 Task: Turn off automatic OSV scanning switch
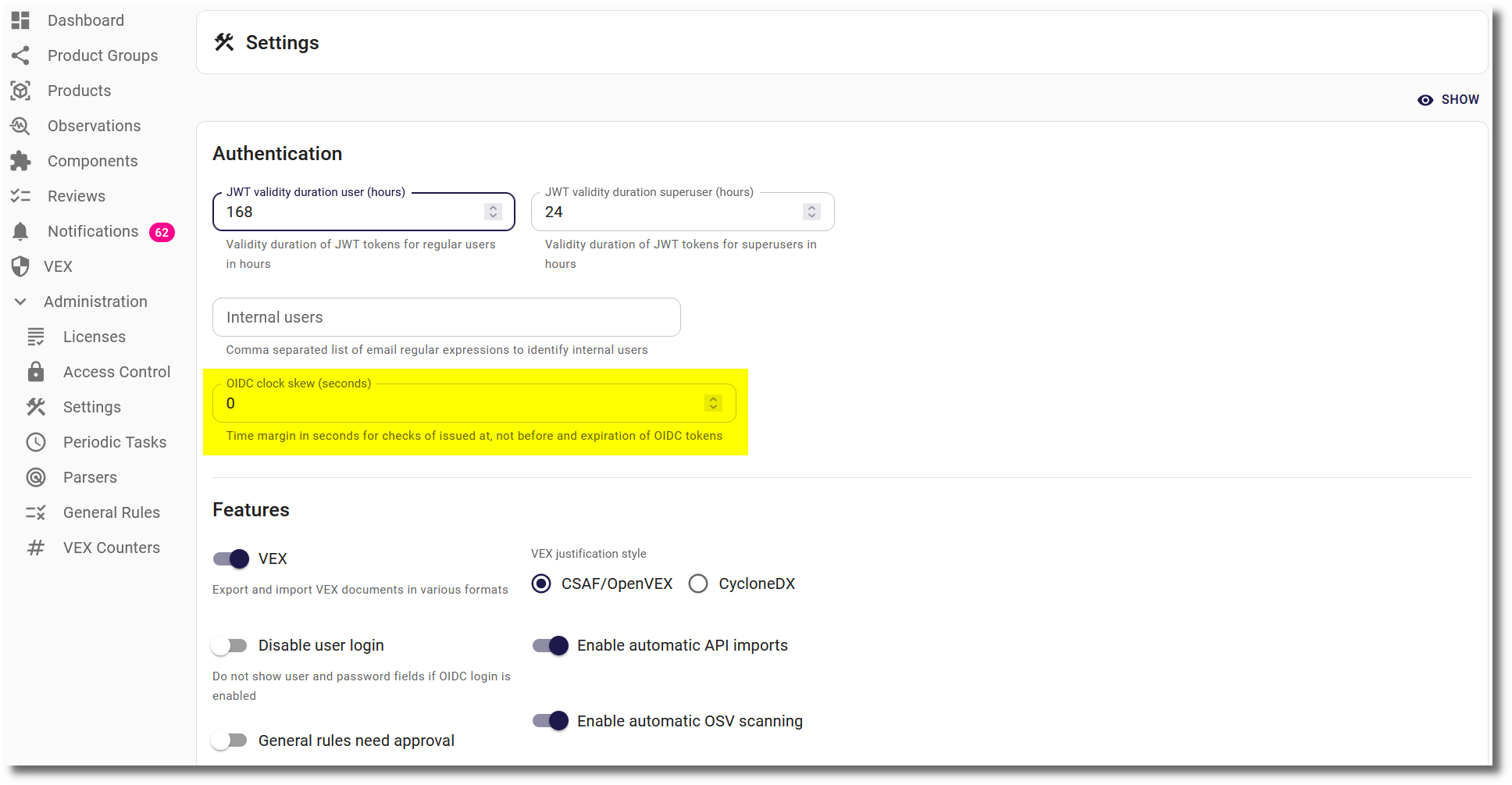[x=551, y=721]
